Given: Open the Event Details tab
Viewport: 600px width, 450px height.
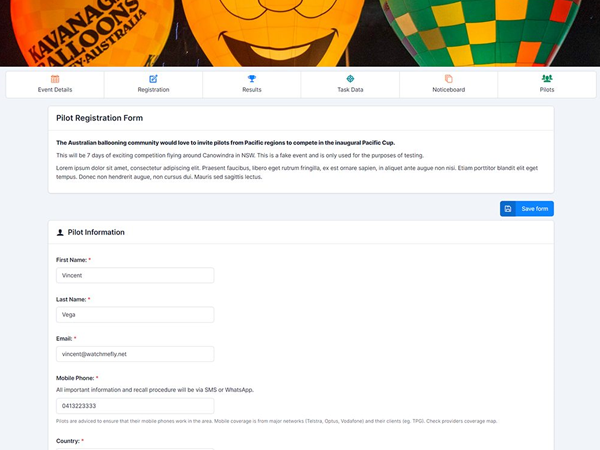Looking at the screenshot, I should pyautogui.click(x=55, y=85).
